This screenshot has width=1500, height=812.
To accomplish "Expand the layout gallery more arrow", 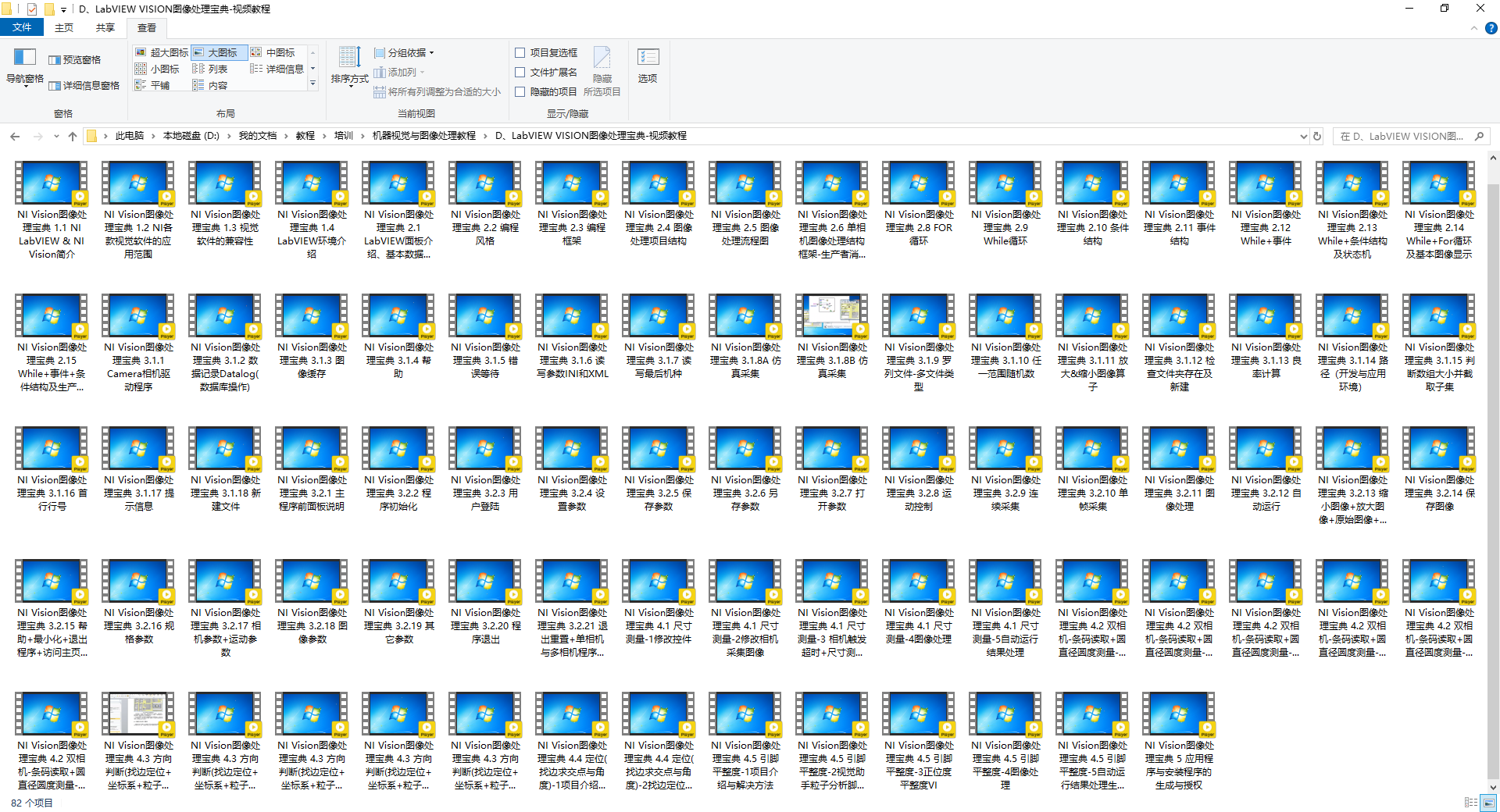I will tap(313, 84).
